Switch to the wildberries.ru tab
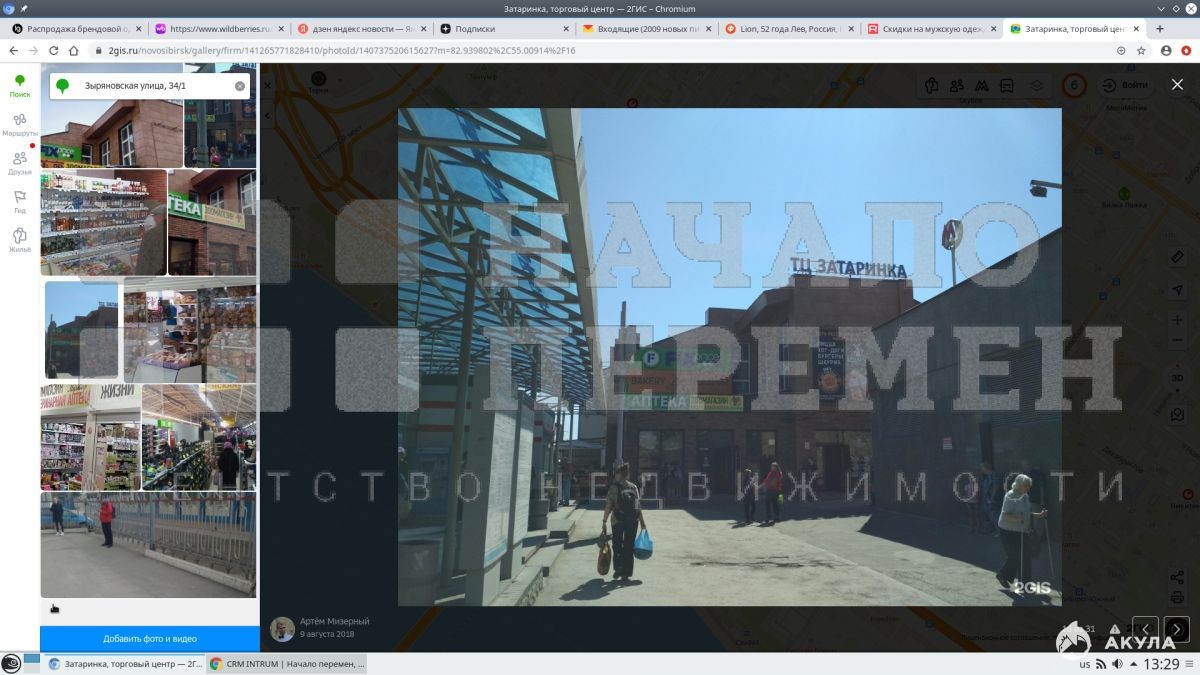 218,29
